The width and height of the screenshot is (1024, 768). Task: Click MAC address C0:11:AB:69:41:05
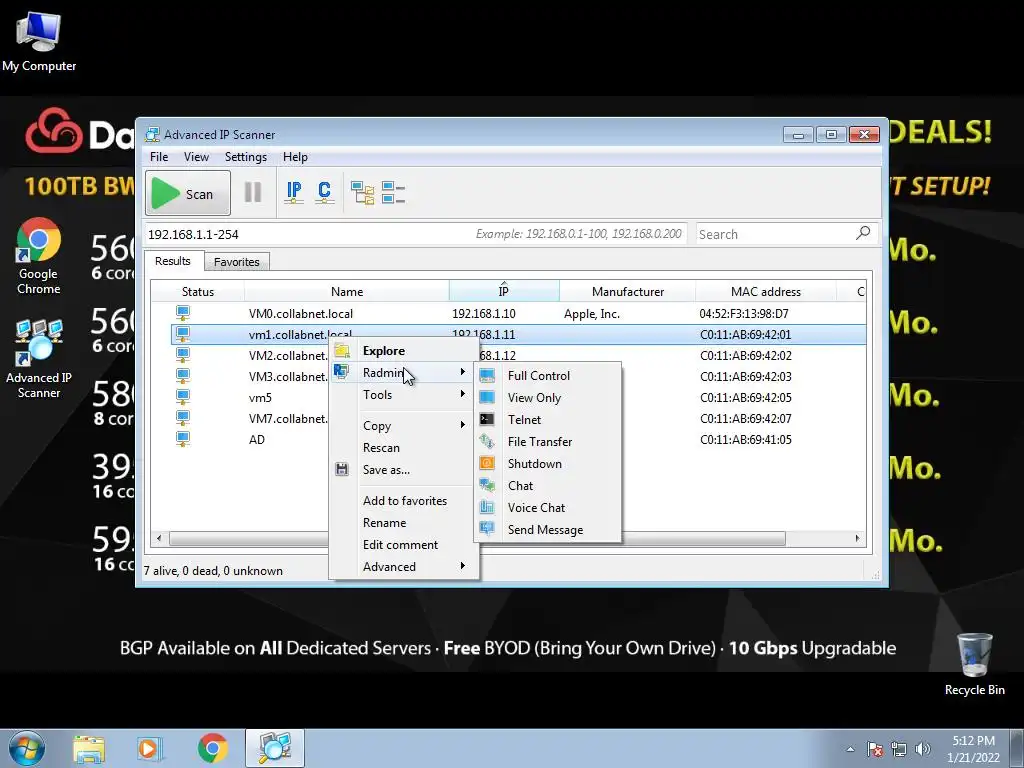[746, 440]
